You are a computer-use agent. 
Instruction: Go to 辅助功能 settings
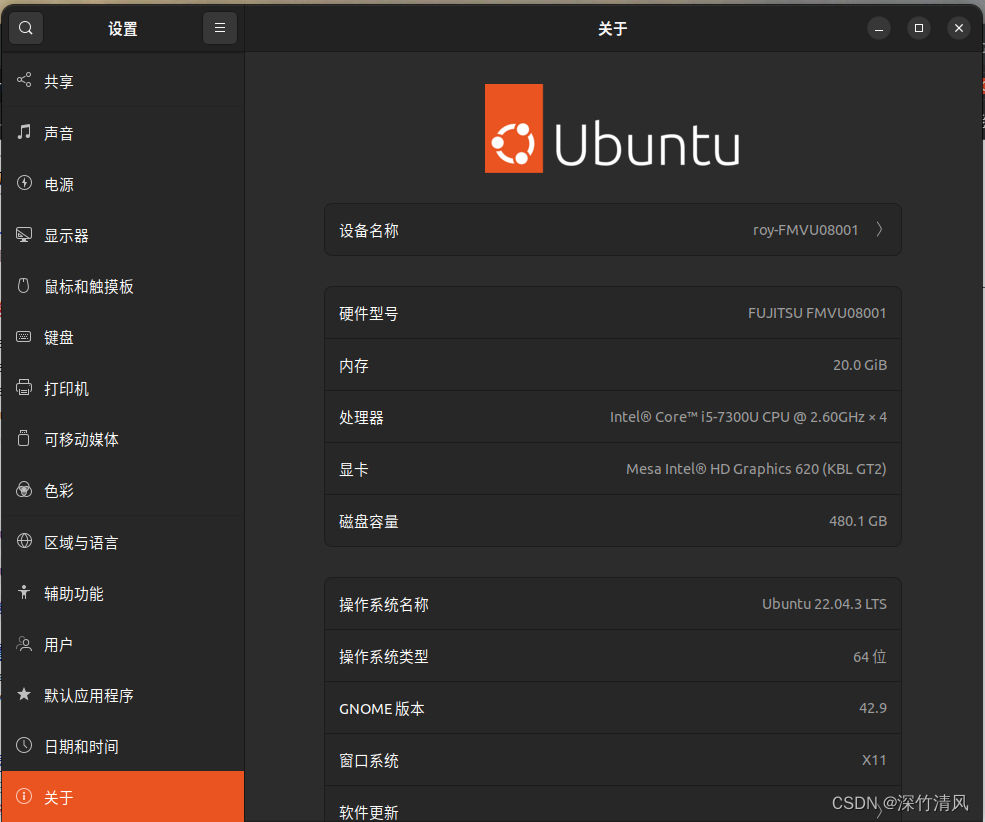[x=123, y=594]
